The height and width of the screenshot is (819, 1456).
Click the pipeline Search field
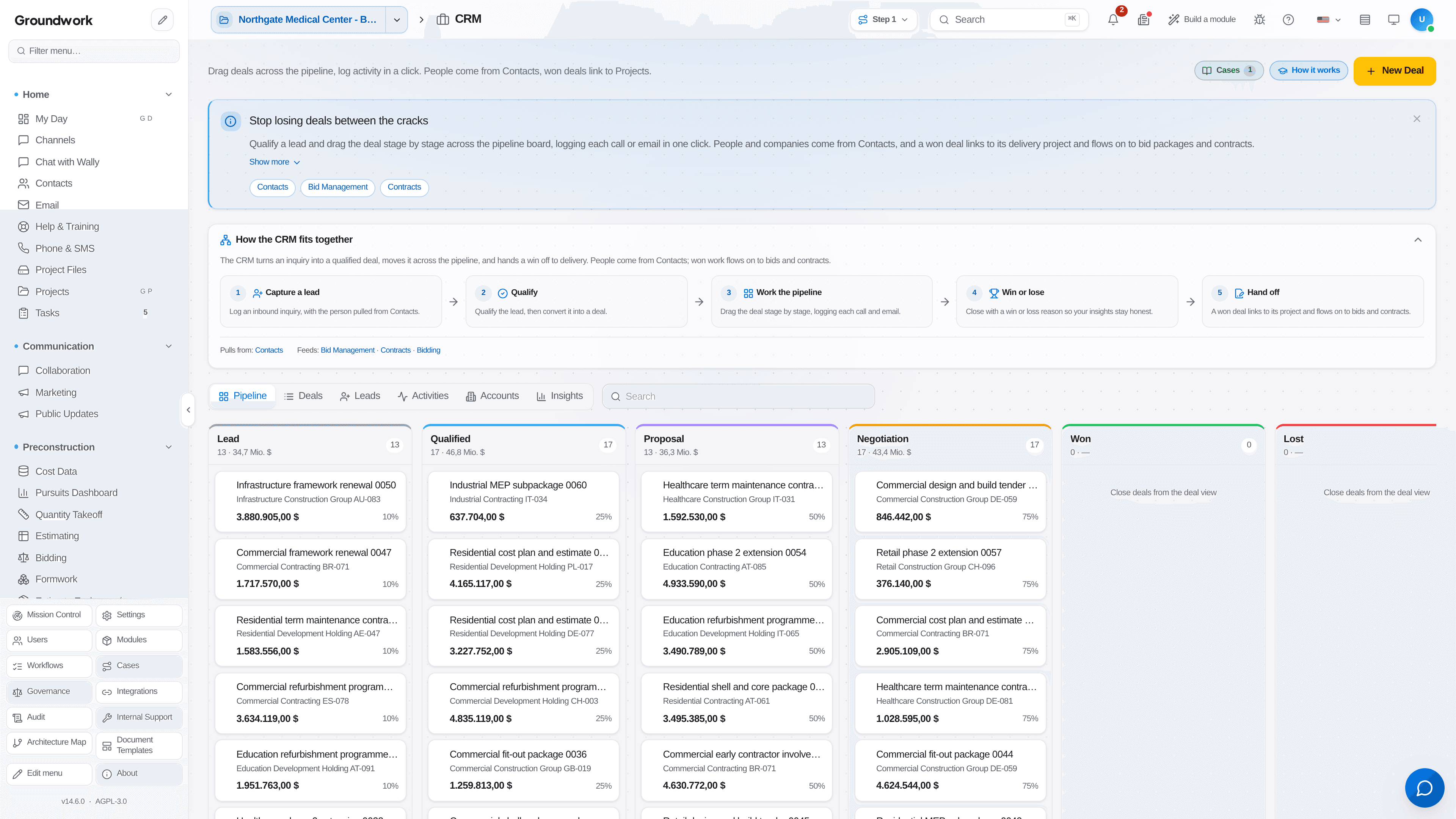[x=738, y=397]
